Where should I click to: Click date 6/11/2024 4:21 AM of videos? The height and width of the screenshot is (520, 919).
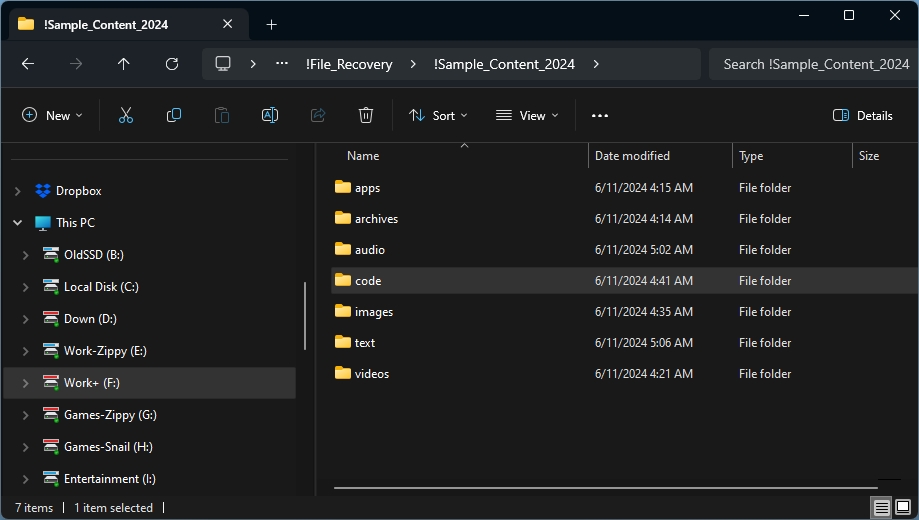pos(644,373)
